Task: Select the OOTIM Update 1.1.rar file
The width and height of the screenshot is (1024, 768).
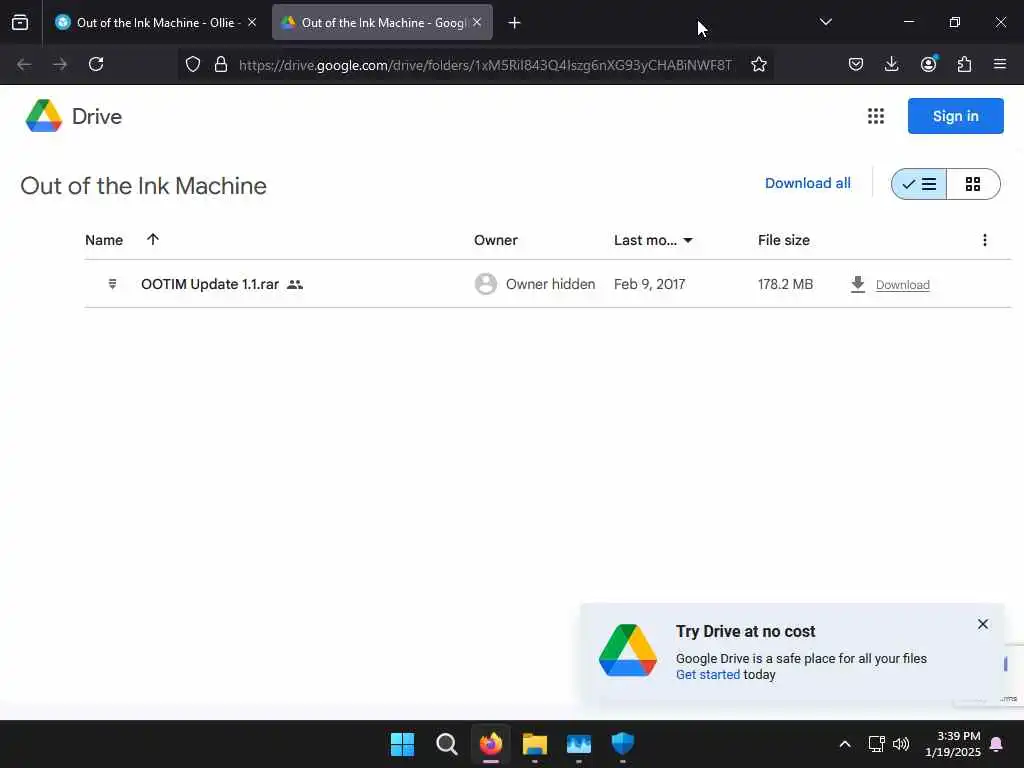Action: (210, 284)
